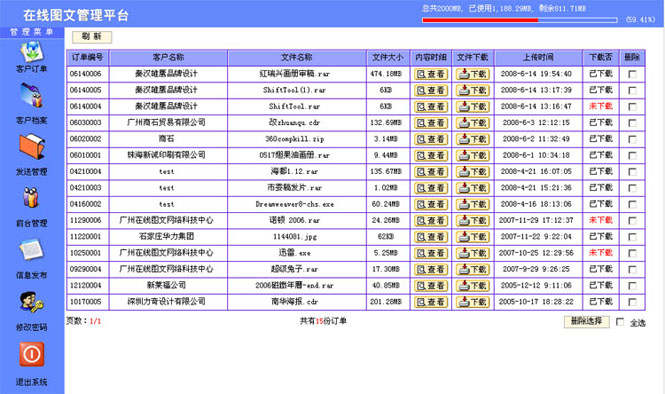Download file for order 09290004

[473, 269]
